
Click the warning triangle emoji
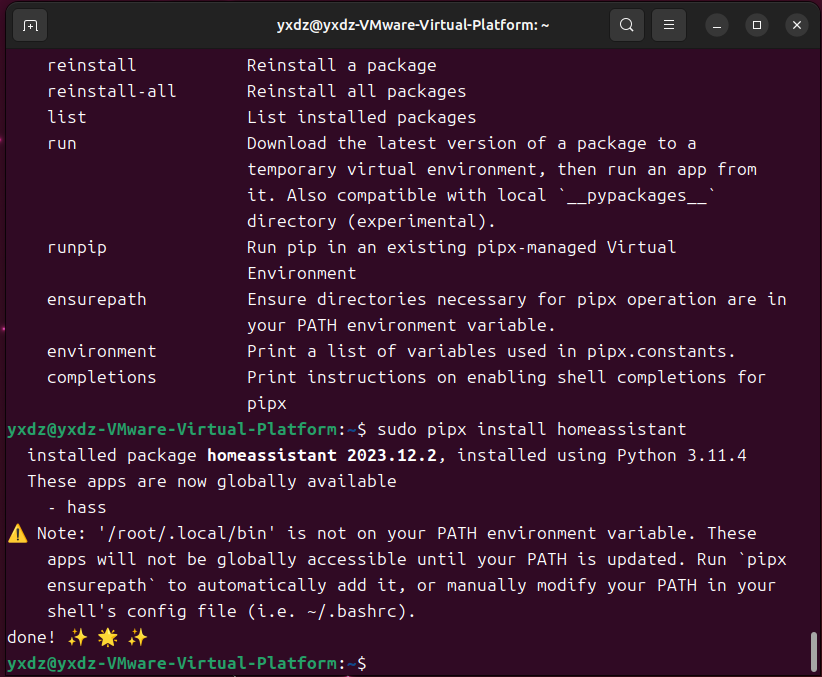click(18, 533)
